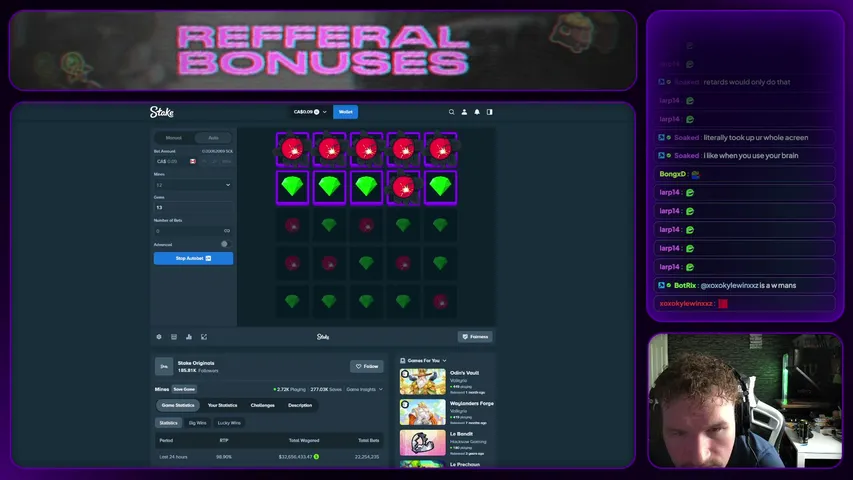The image size is (853, 480).
Task: Toggle the Advanced switch
Action: click(x=225, y=244)
